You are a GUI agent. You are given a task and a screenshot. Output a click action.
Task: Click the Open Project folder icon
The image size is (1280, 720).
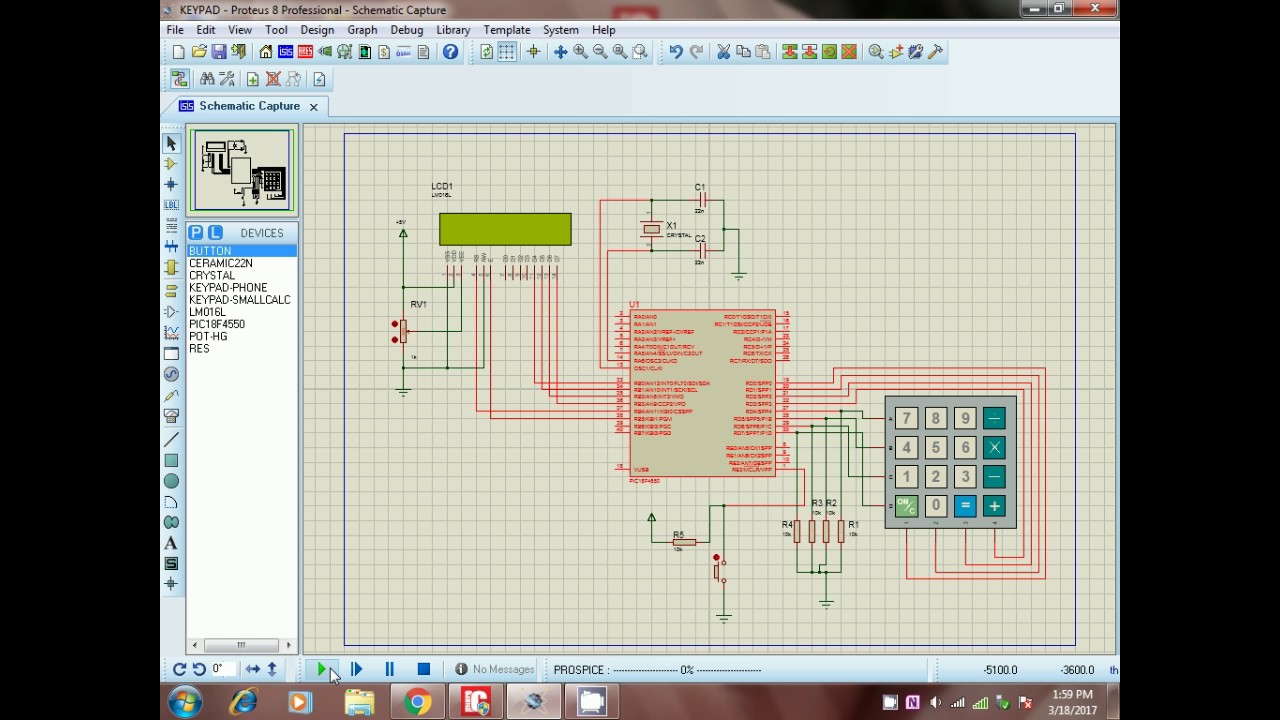[x=198, y=52]
